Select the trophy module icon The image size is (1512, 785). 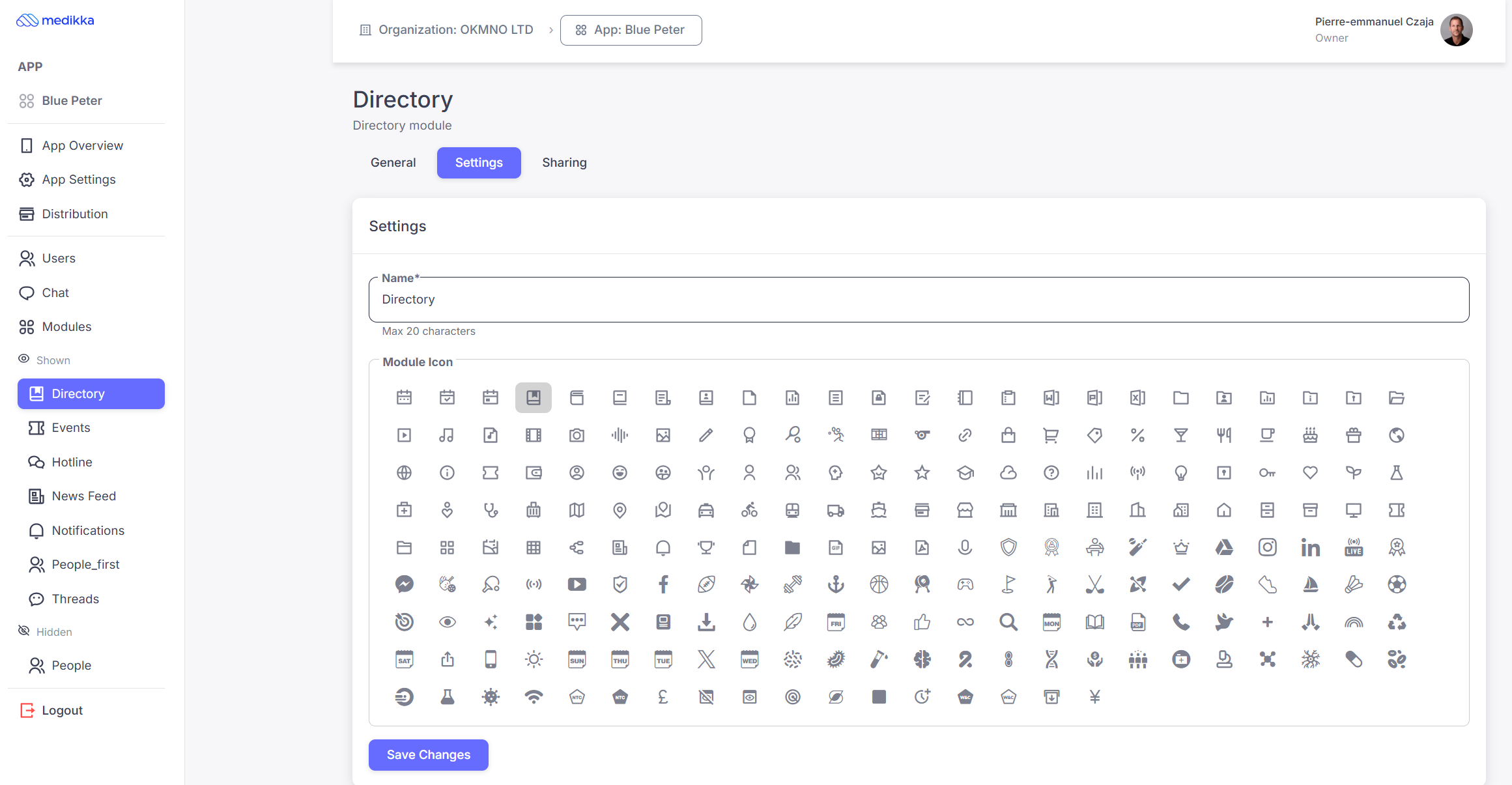706,547
